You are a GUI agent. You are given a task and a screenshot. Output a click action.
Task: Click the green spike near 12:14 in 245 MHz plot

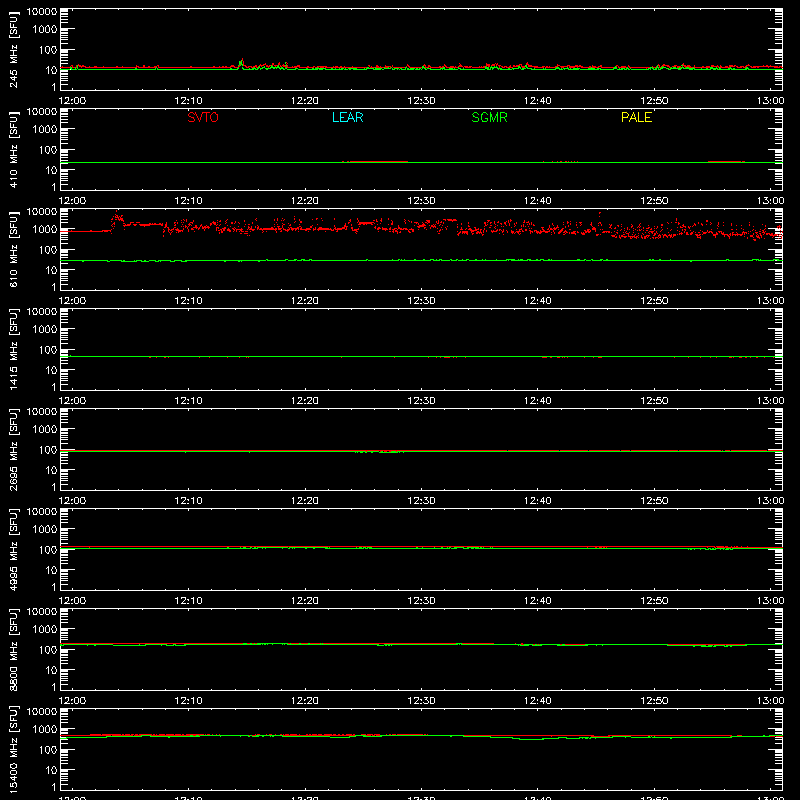click(x=241, y=62)
